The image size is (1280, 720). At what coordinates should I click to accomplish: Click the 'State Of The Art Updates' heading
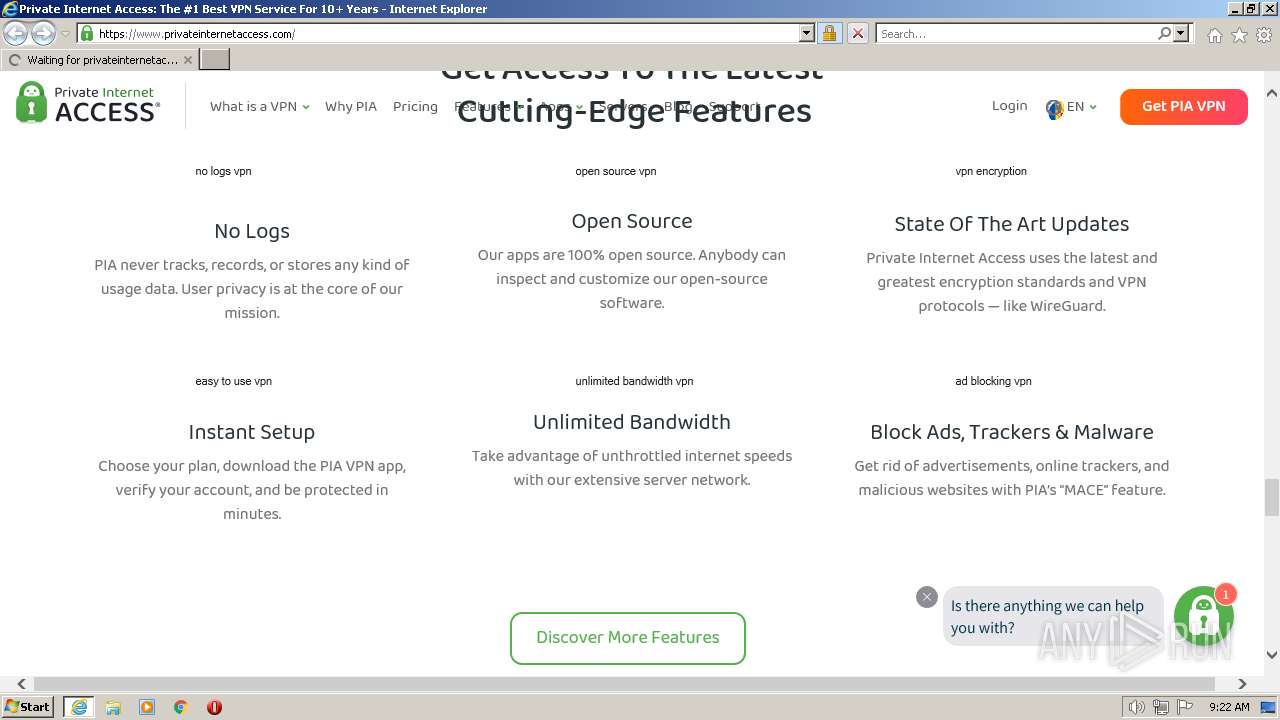pos(1012,224)
